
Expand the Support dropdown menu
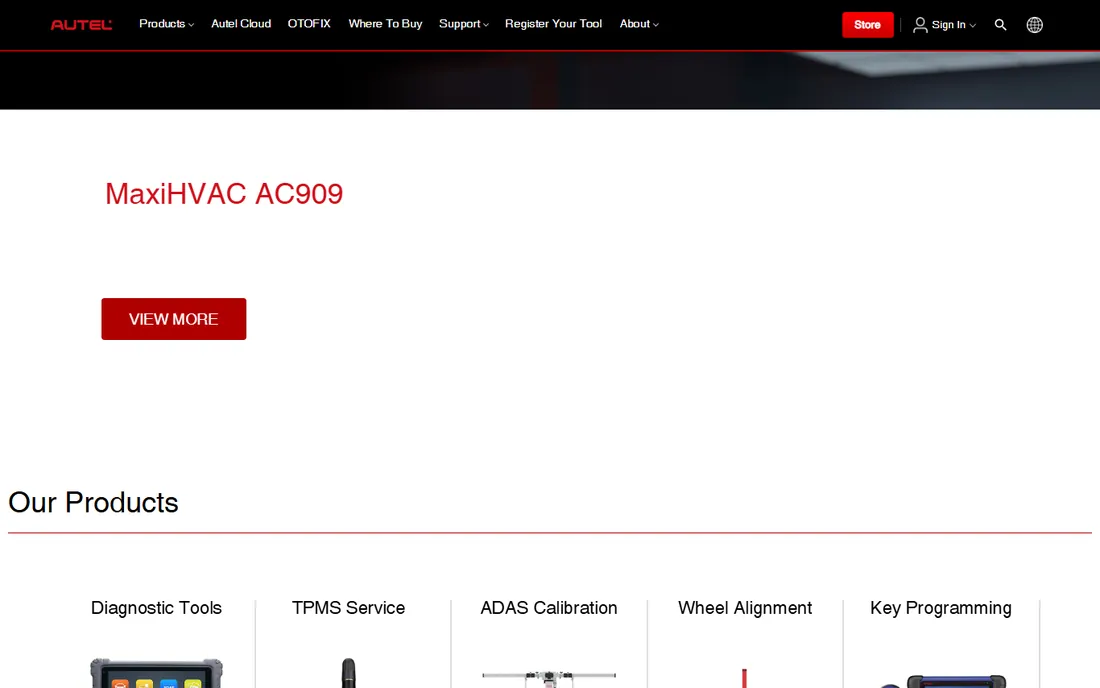(x=463, y=24)
